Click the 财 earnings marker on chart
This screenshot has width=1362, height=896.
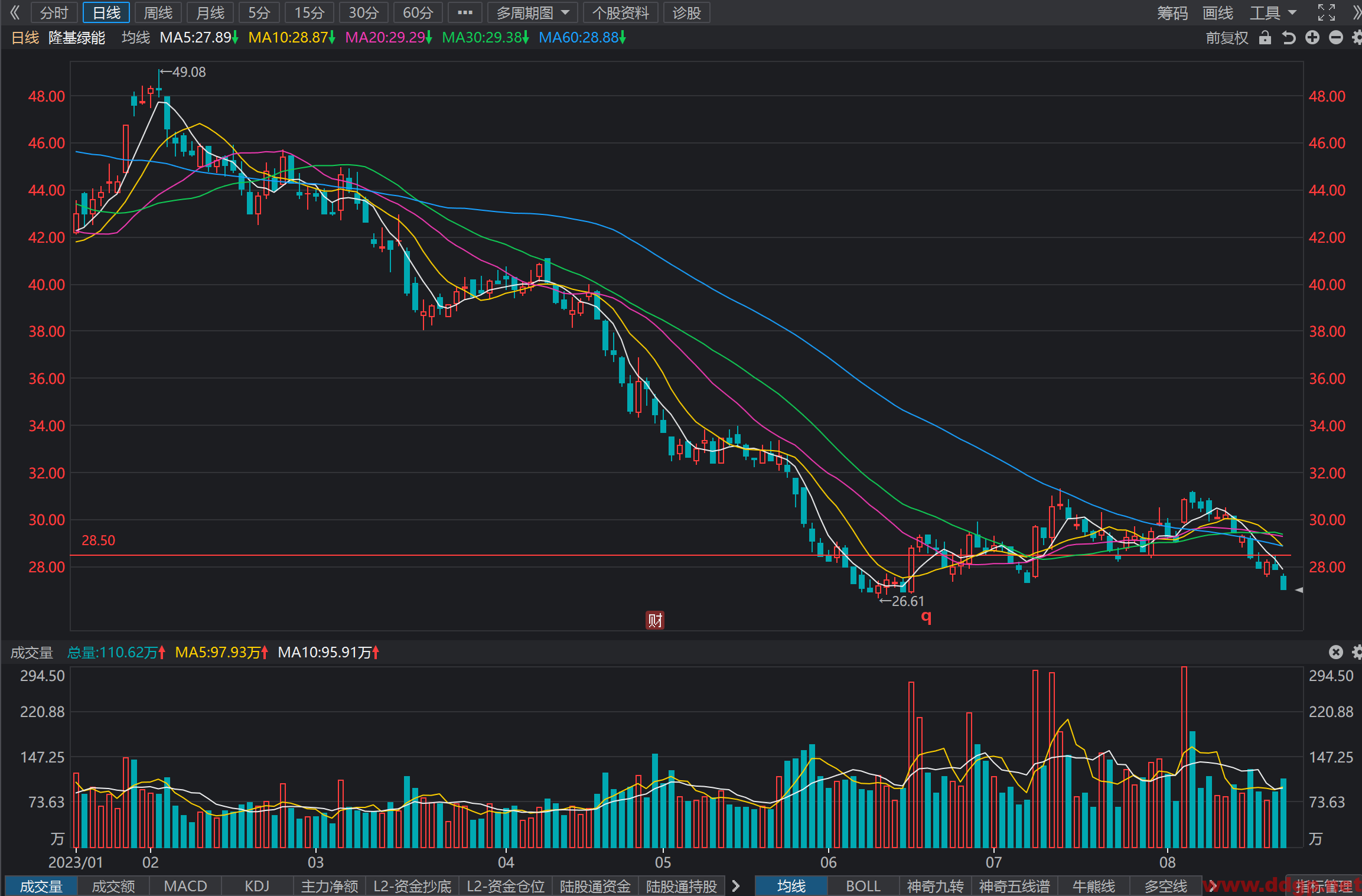click(x=655, y=620)
